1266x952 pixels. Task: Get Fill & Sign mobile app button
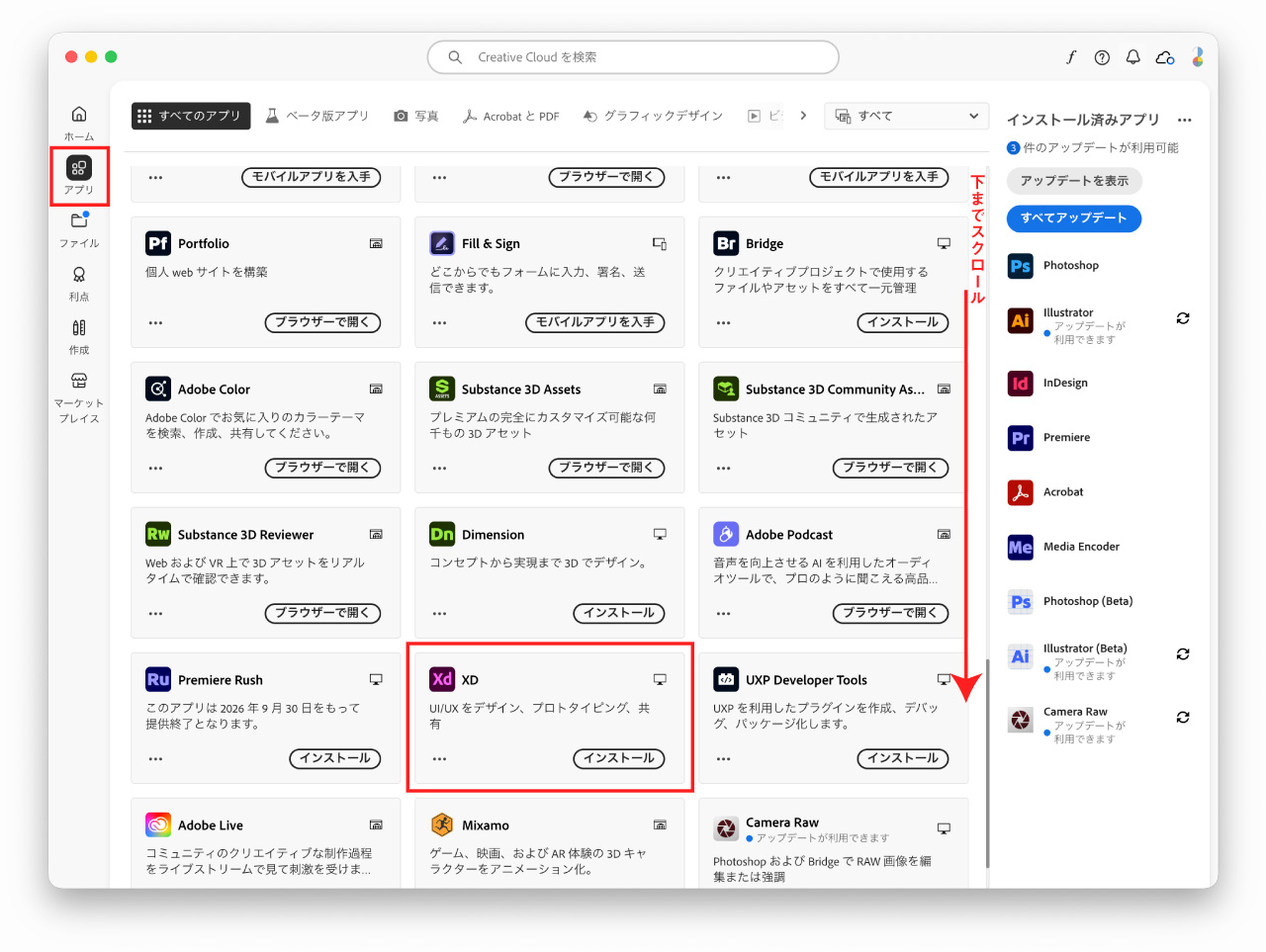click(594, 322)
